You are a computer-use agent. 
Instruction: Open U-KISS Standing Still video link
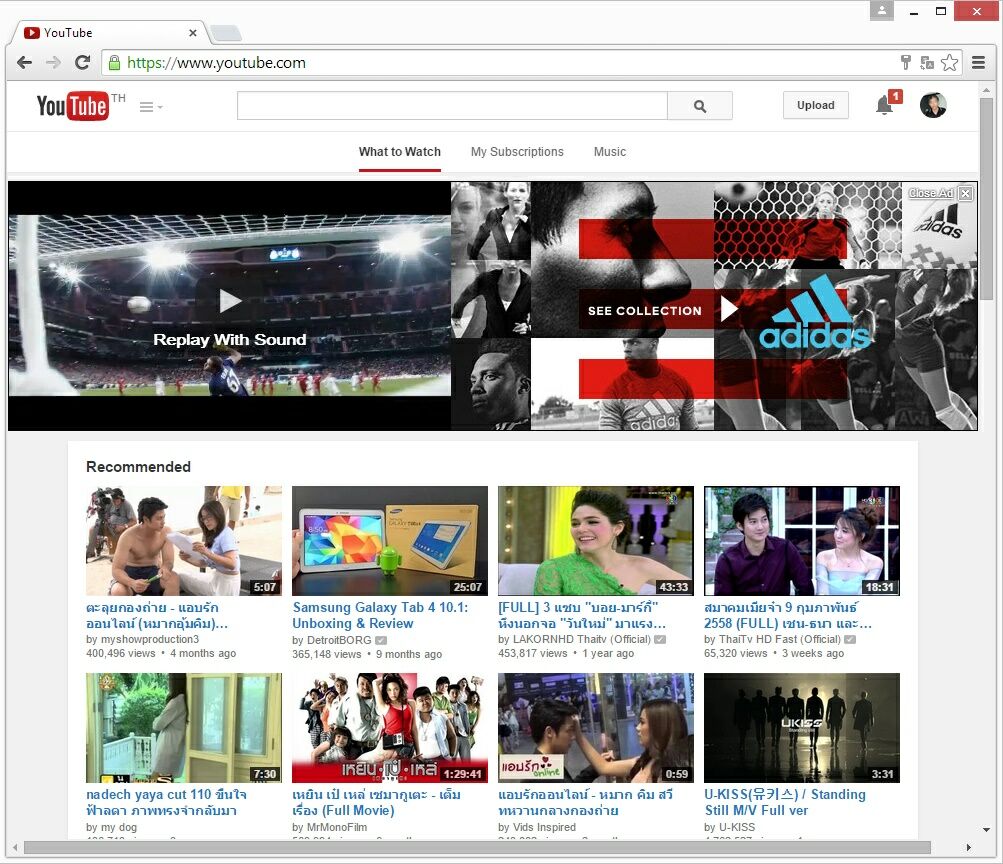tap(784, 802)
